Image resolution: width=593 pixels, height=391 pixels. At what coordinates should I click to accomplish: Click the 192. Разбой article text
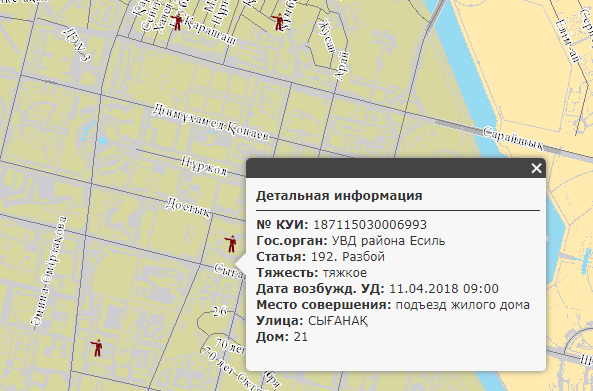[348, 257]
